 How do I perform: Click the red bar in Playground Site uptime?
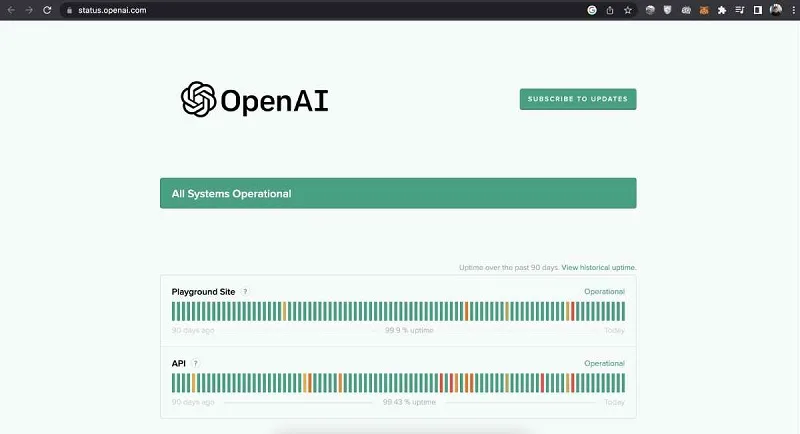(572, 311)
